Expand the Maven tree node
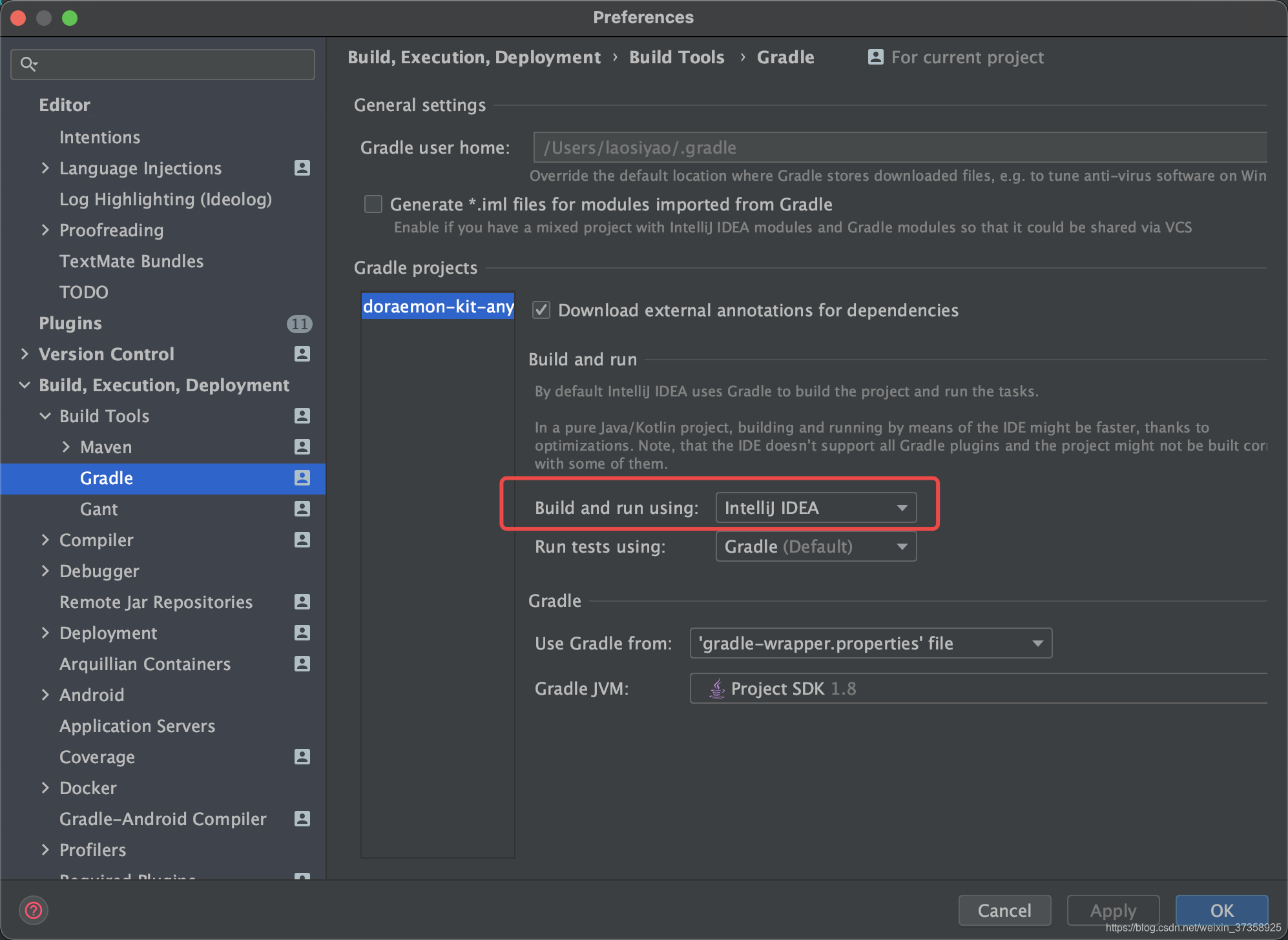 tap(66, 447)
